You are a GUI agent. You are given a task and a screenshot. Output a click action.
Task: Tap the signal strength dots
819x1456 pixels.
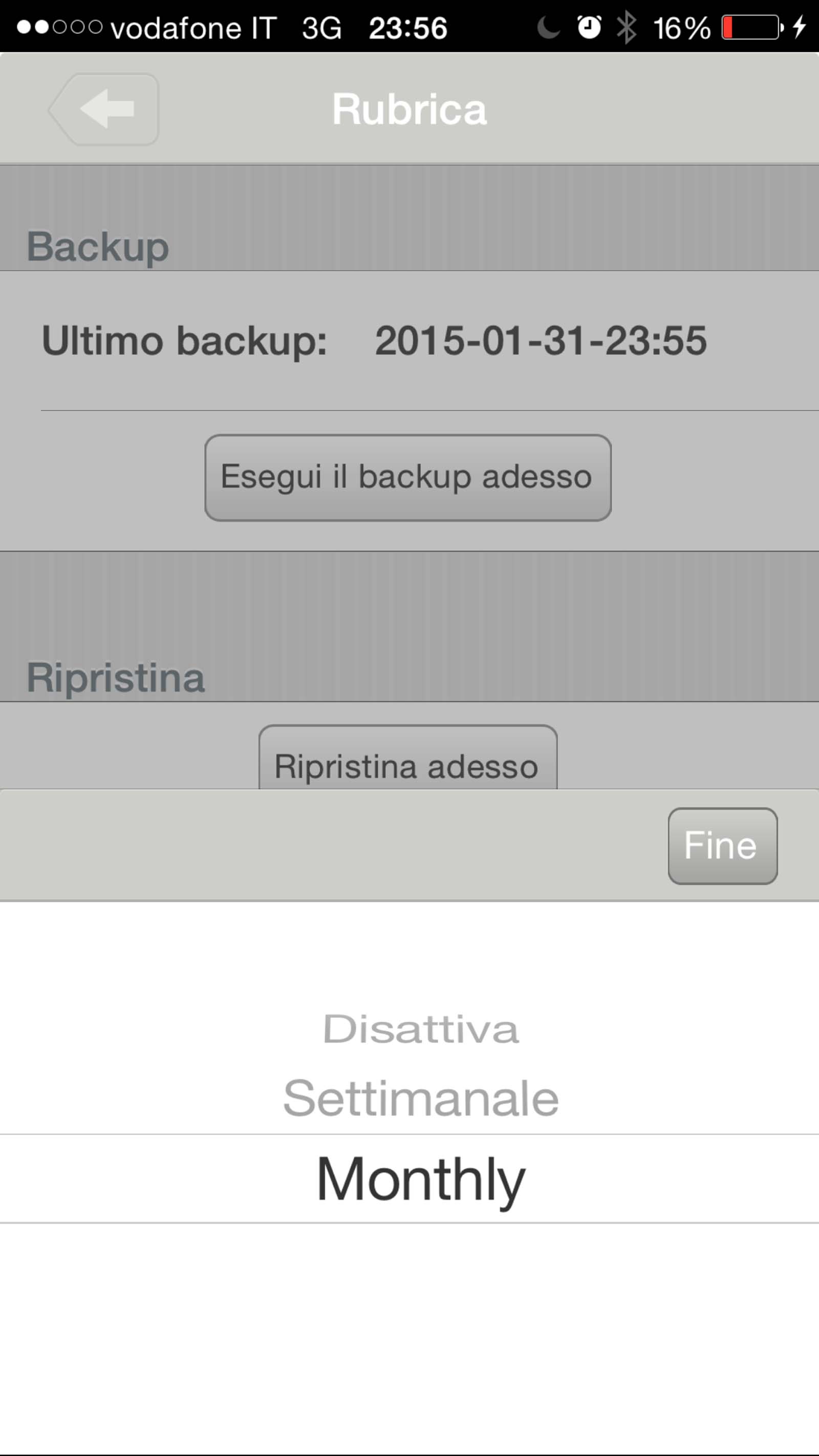(x=59, y=27)
